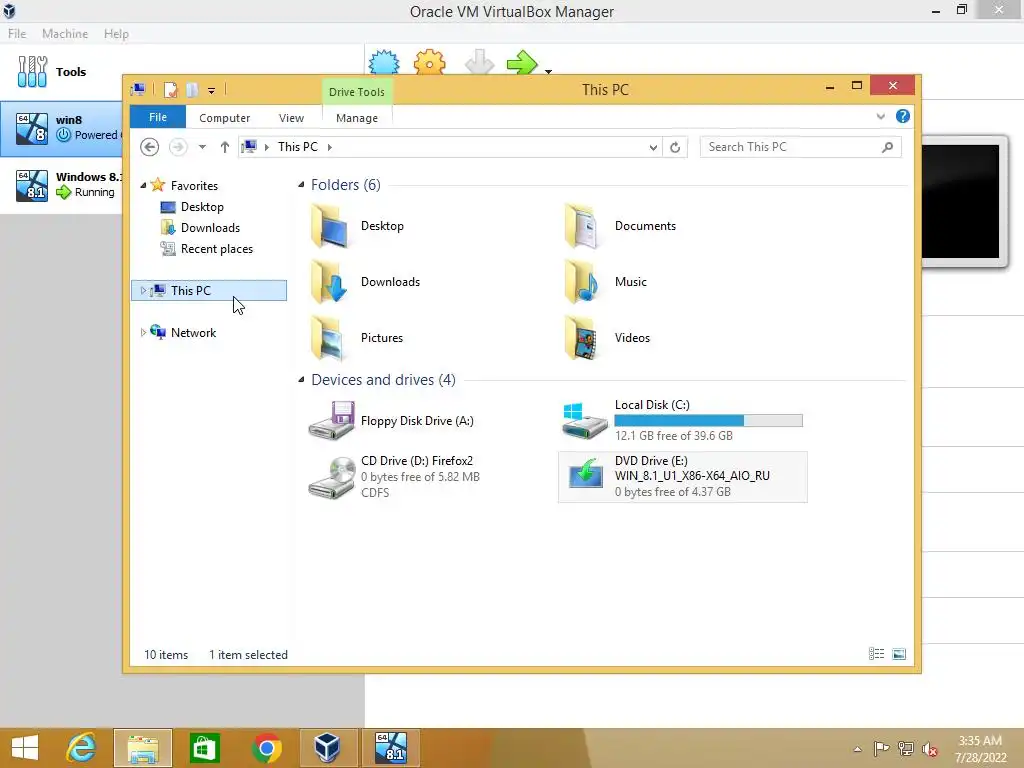Image resolution: width=1024 pixels, height=768 pixels.
Task: Switch to the View ribbon tab
Action: pos(291,118)
